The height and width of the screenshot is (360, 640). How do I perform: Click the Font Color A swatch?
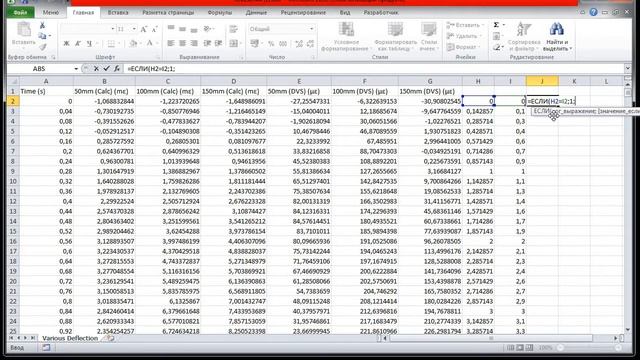pos(150,43)
